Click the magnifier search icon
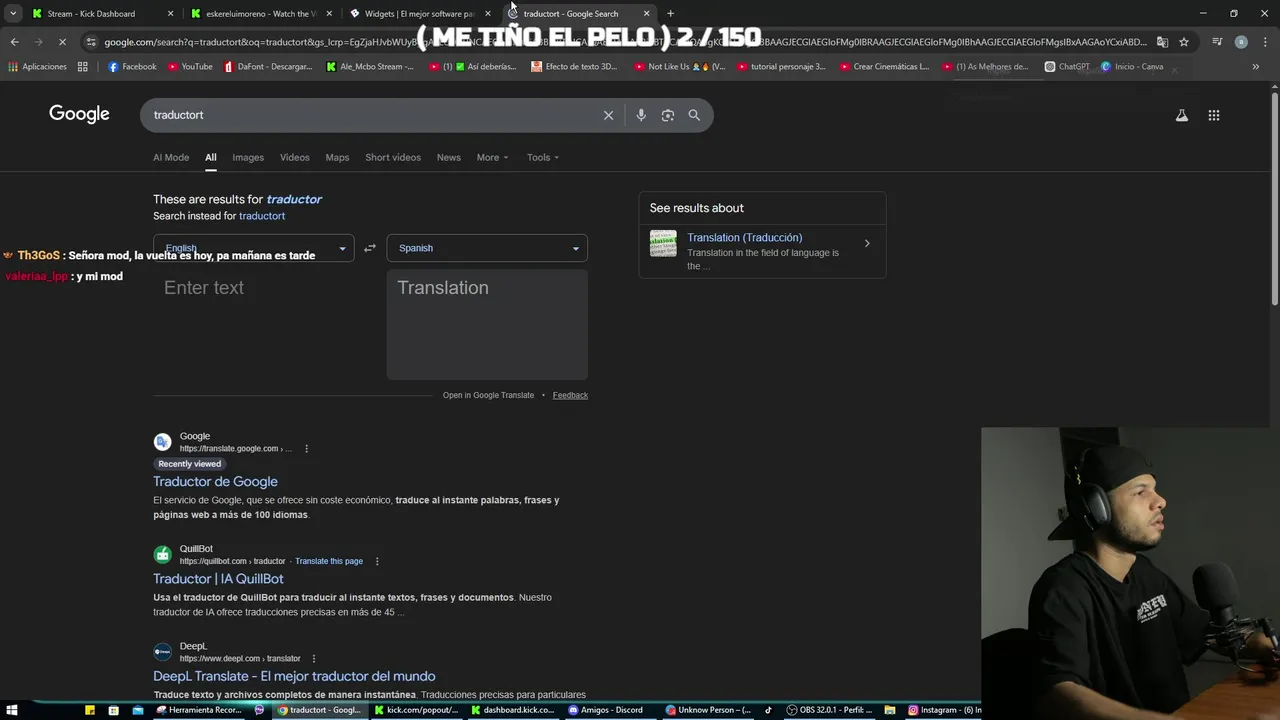The width and height of the screenshot is (1280, 720). (x=694, y=115)
